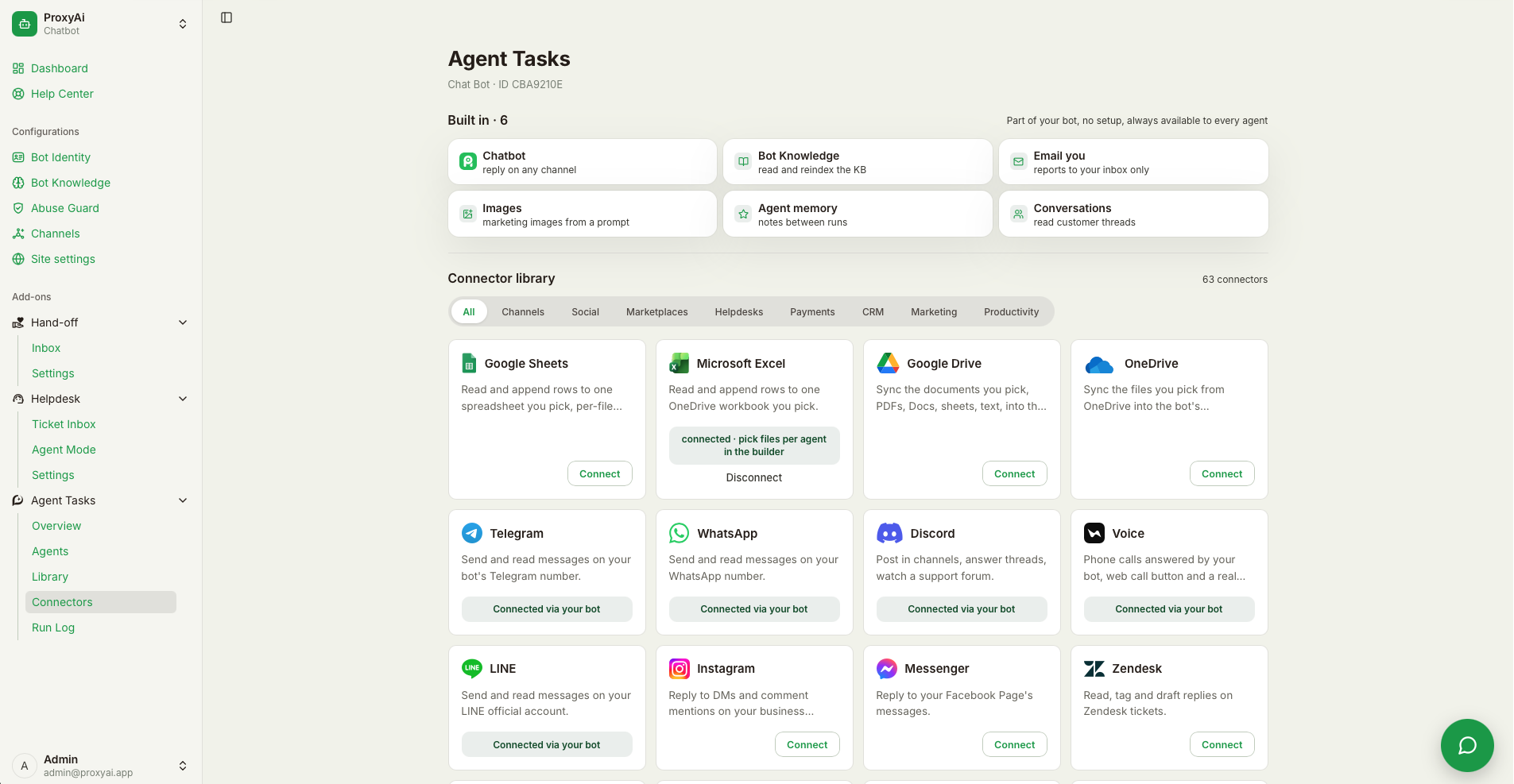Click the OneDrive cloud icon
This screenshot has height=784, width=1514.
(x=1099, y=364)
